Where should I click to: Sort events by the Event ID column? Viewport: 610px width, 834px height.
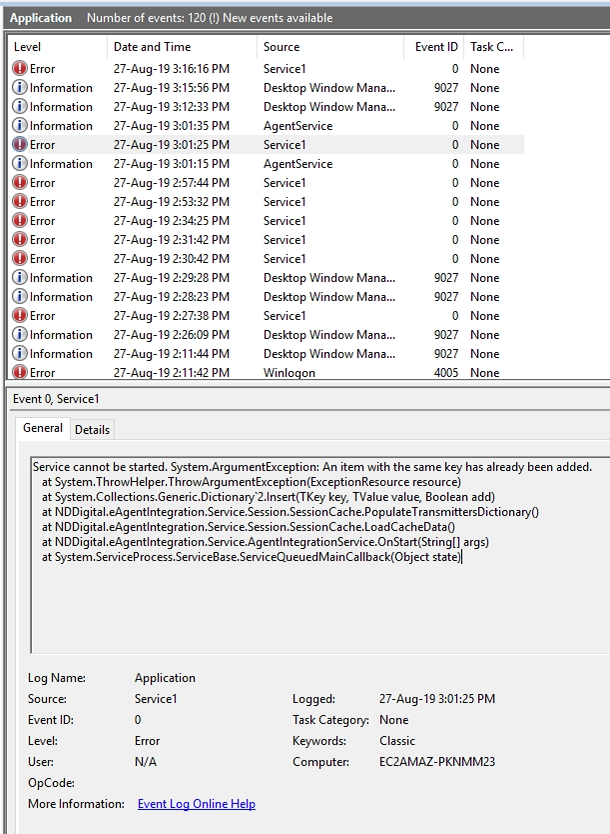coord(436,47)
